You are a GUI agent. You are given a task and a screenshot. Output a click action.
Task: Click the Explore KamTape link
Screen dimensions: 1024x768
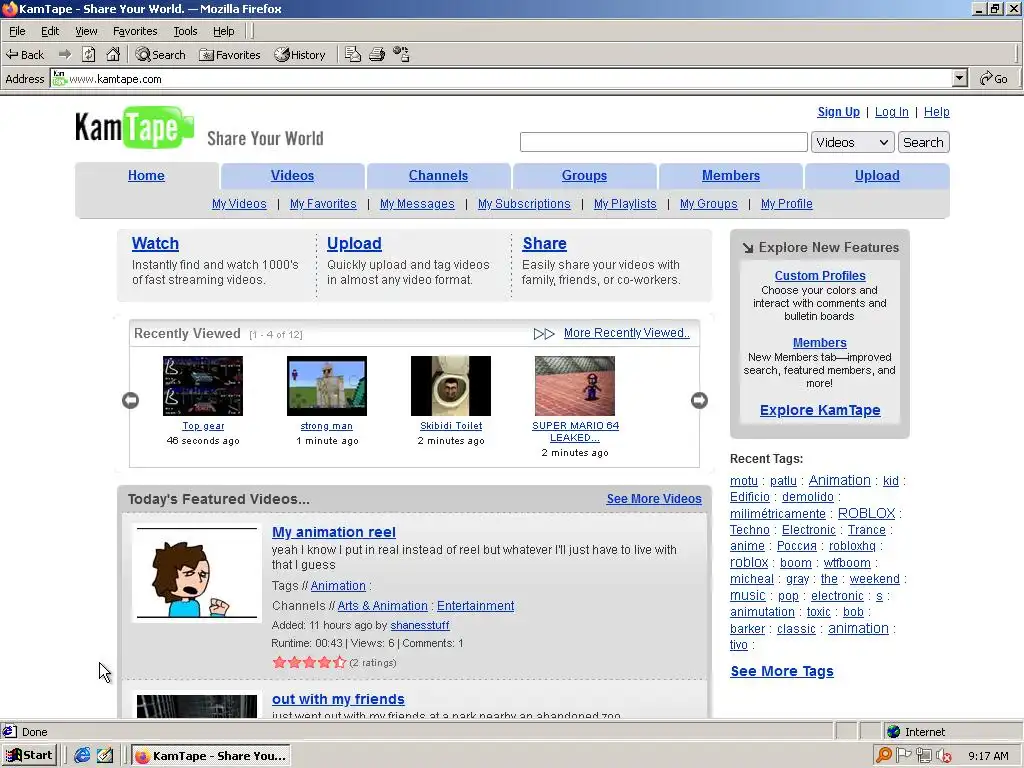pos(820,410)
